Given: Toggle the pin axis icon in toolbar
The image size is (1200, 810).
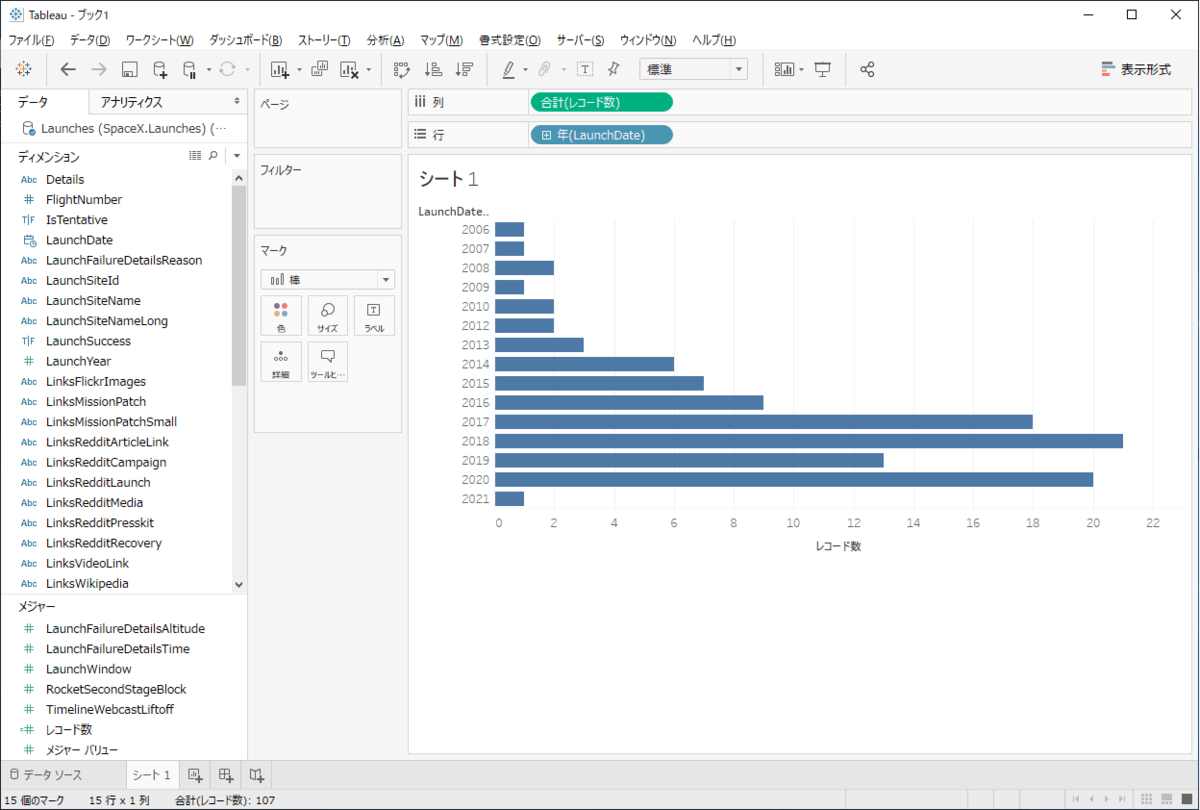Looking at the screenshot, I should click(x=614, y=69).
